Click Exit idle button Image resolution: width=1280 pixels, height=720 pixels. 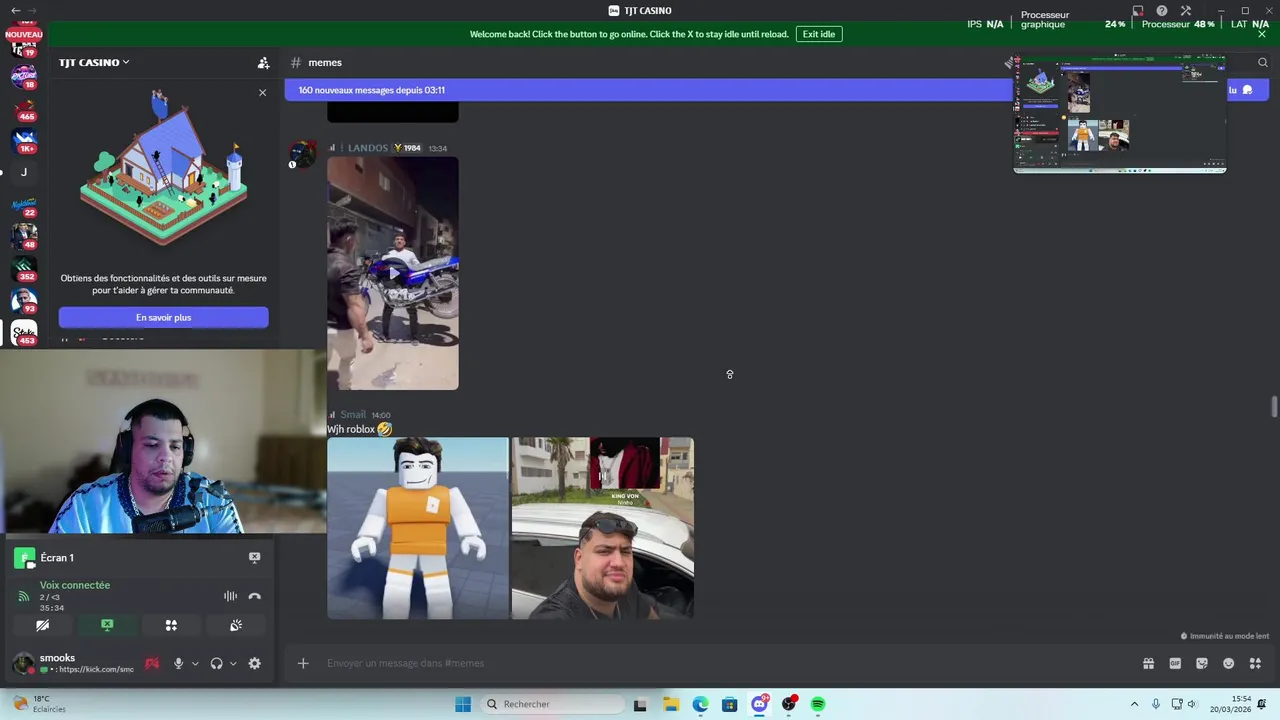(x=819, y=34)
